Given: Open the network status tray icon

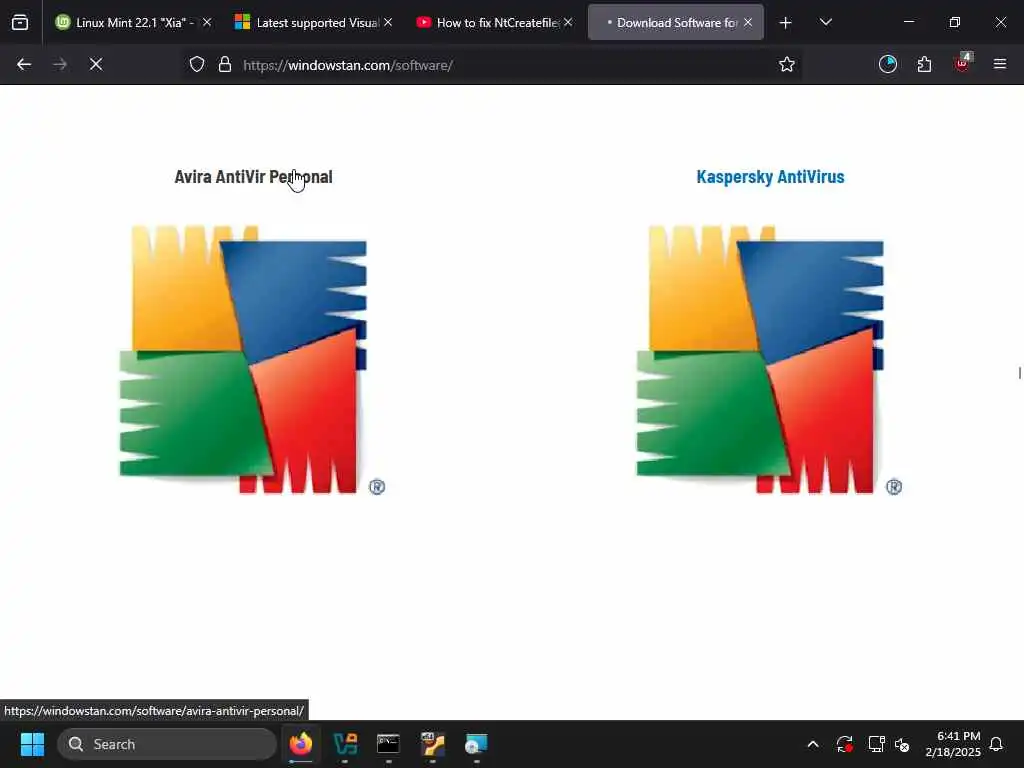Looking at the screenshot, I should [x=876, y=744].
